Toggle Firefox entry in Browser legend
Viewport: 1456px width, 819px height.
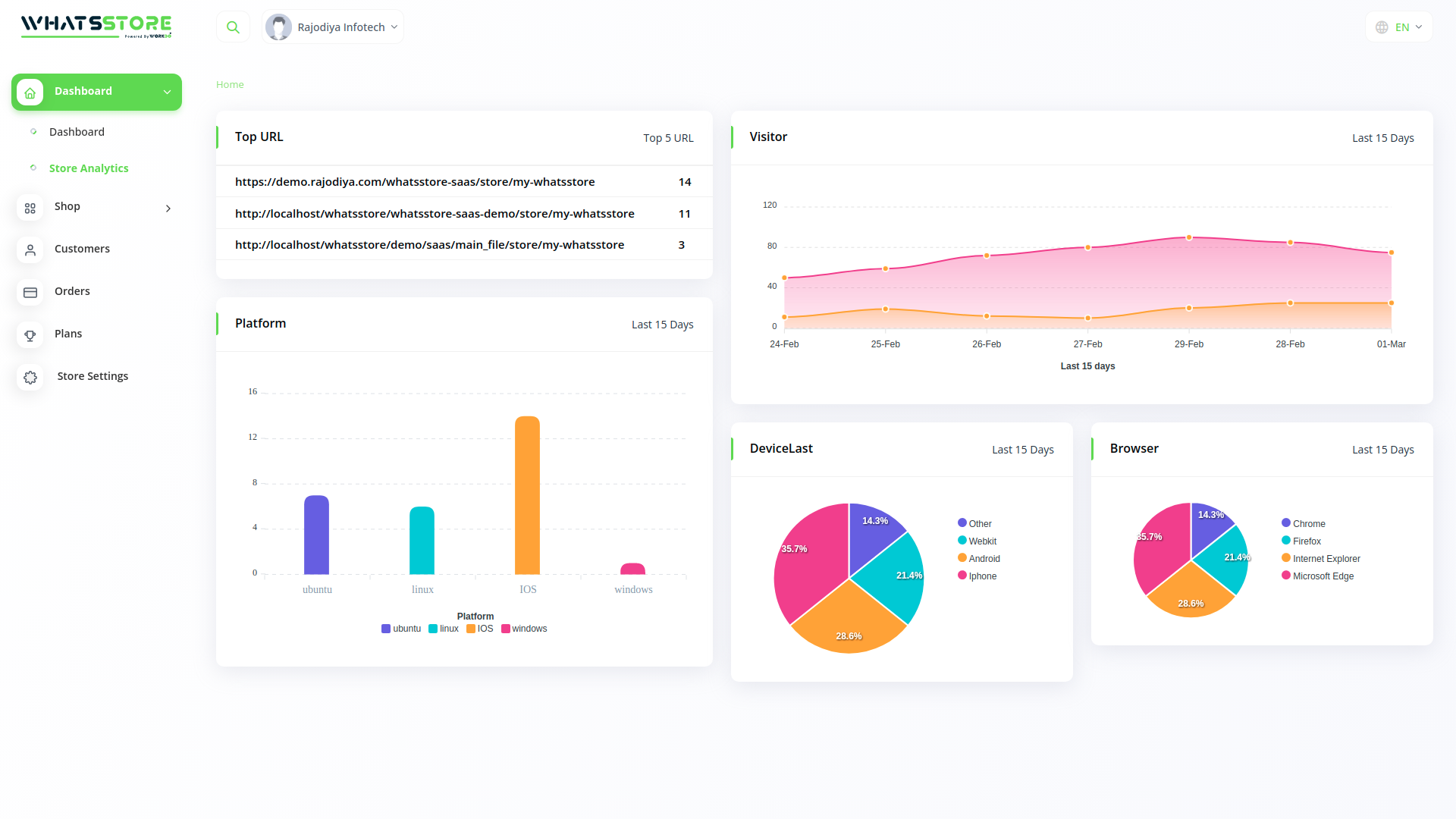click(x=1306, y=541)
